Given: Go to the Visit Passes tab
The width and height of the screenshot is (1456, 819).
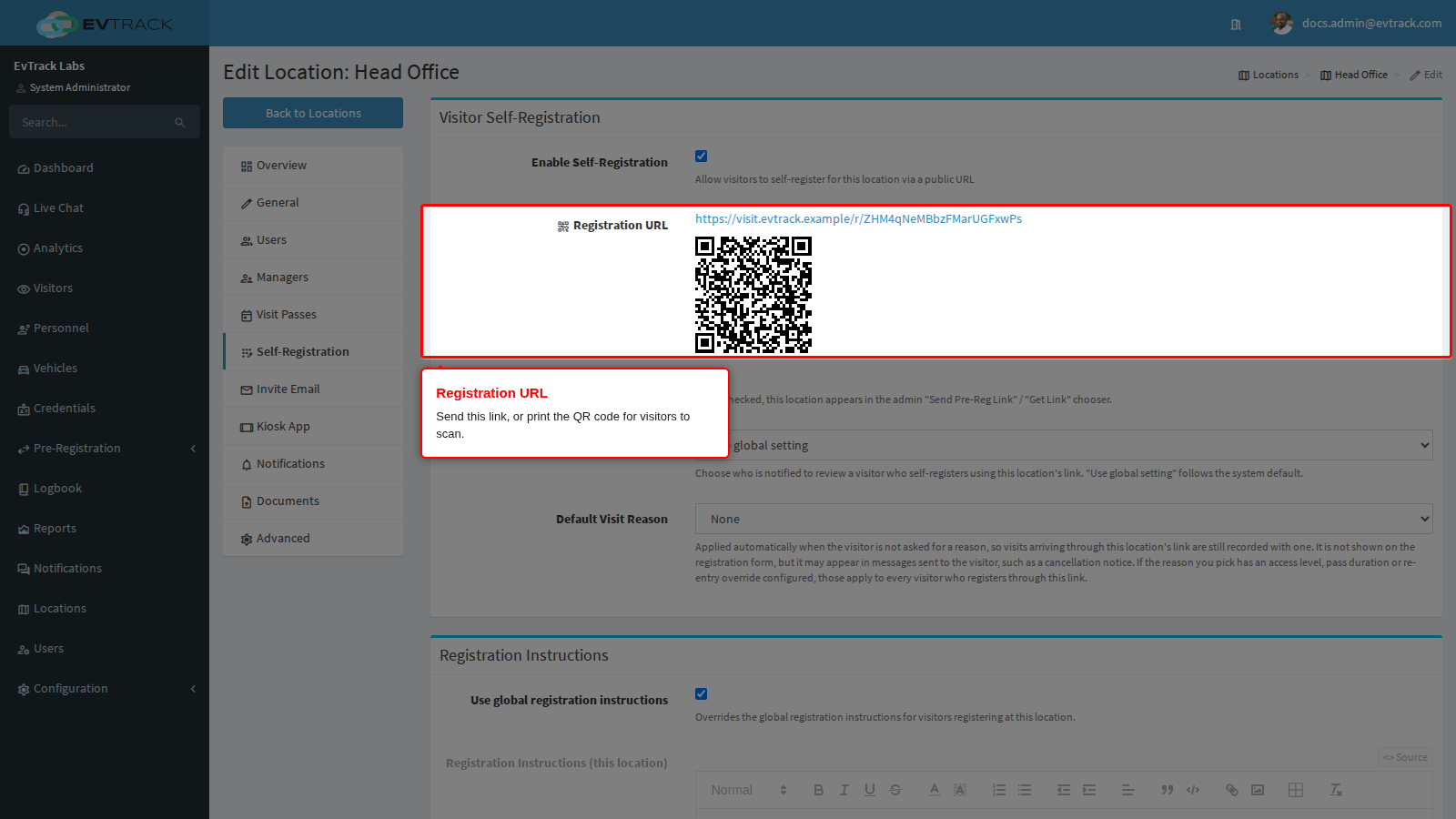Looking at the screenshot, I should click(x=313, y=314).
